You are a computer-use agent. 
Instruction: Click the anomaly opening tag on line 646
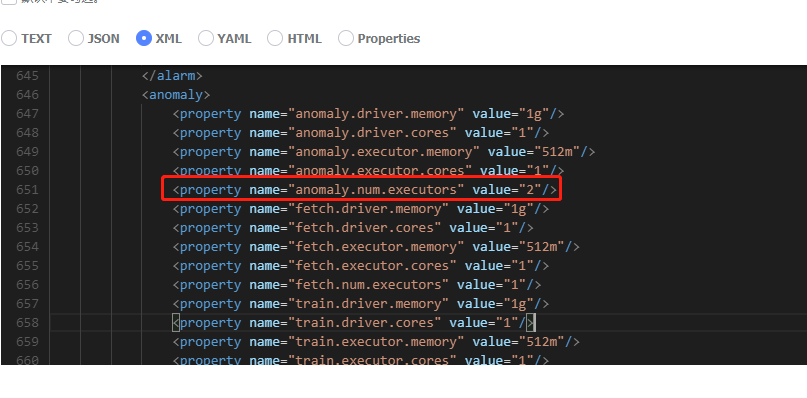pyautogui.click(x=176, y=95)
